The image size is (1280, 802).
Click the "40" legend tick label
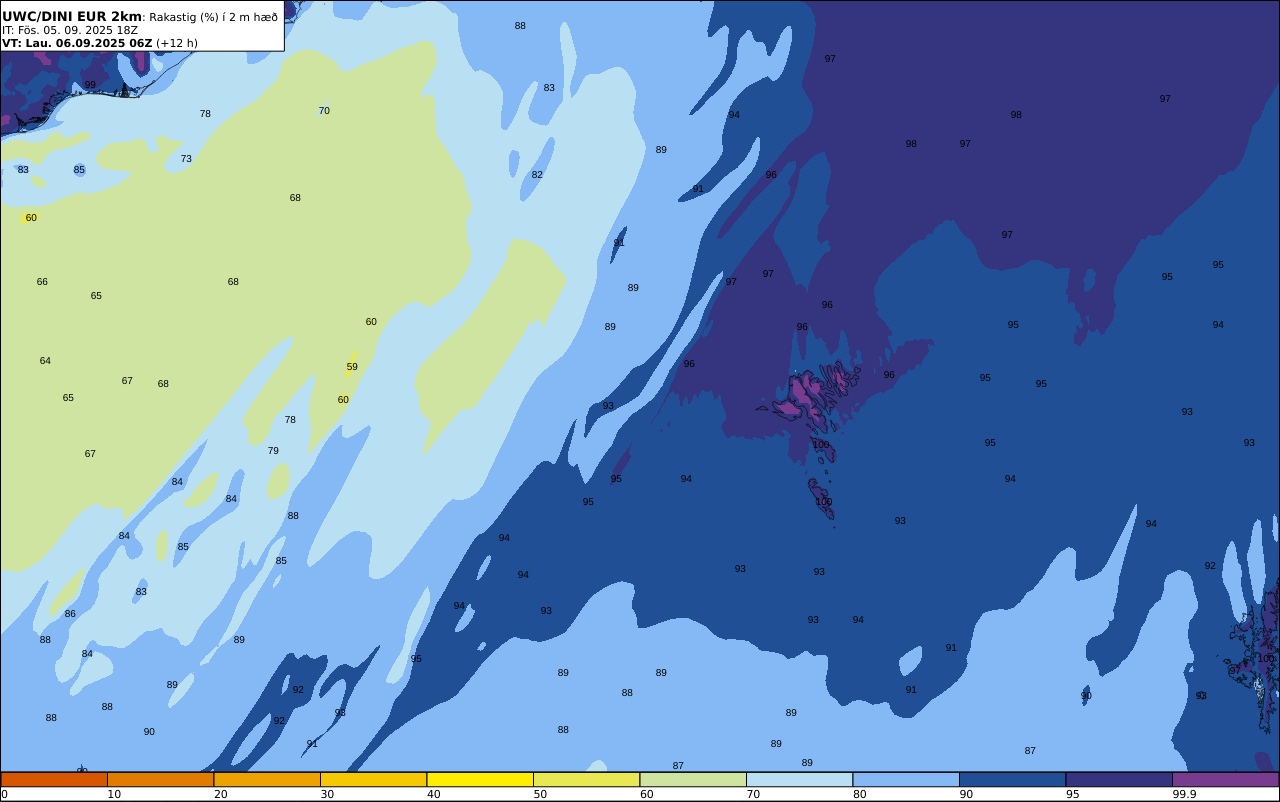[433, 794]
